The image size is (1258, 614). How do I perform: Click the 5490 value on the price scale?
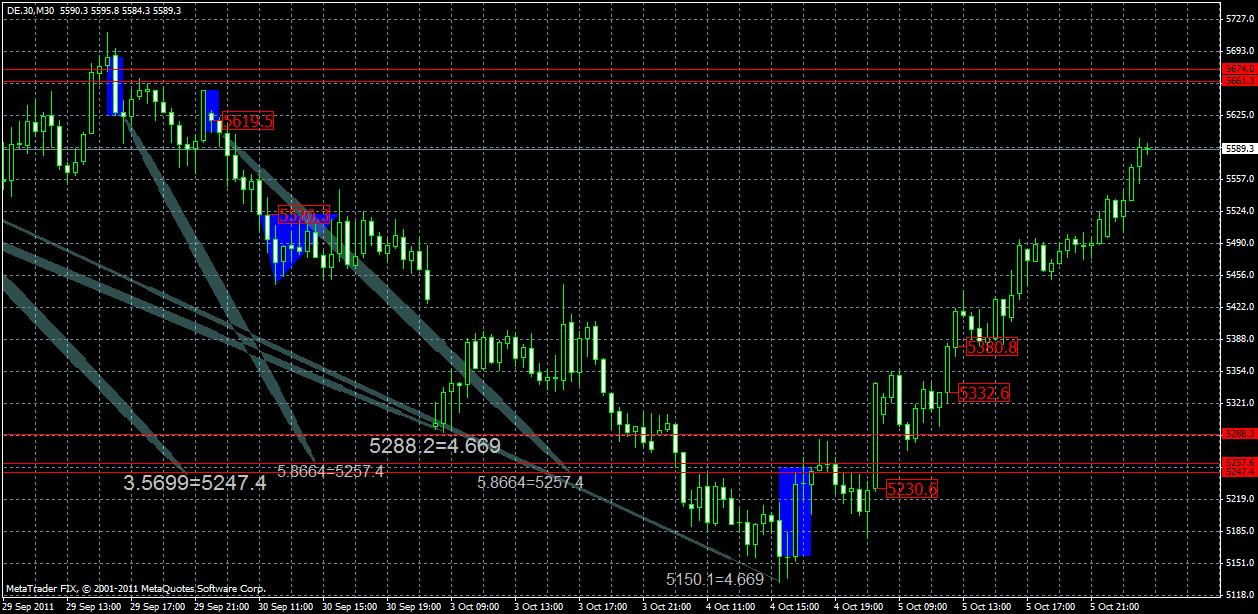click(x=1238, y=243)
